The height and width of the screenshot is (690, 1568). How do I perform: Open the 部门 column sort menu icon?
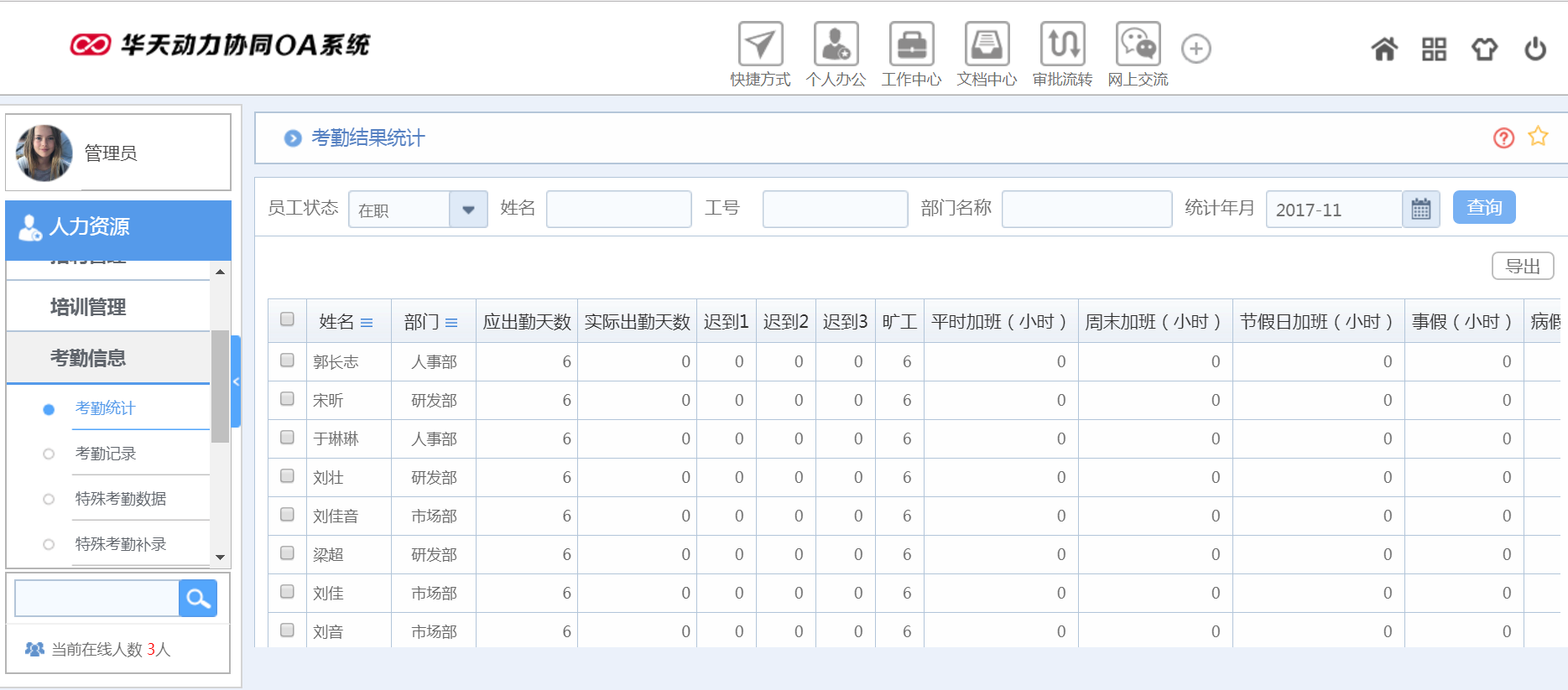451,323
